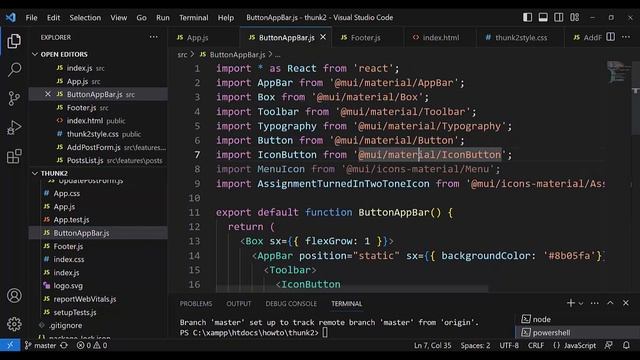The height and width of the screenshot is (360, 640).
Task: Open the terminal launch profile dropdown
Action: point(581,303)
